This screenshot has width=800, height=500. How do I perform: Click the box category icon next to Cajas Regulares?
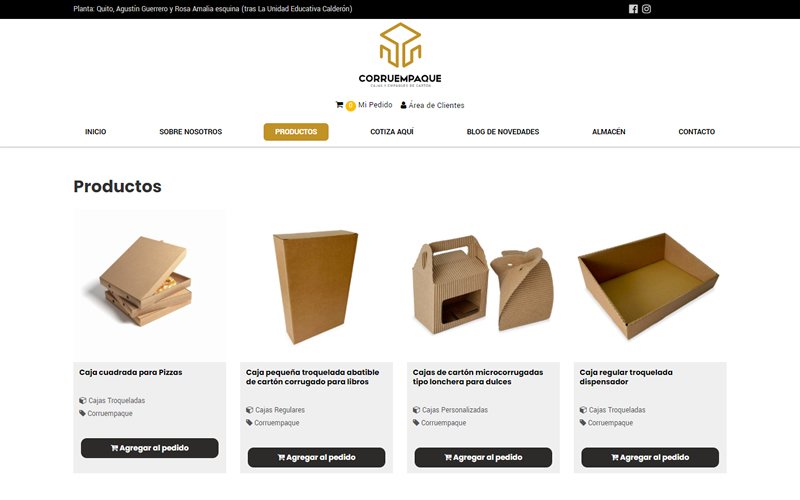pos(249,410)
